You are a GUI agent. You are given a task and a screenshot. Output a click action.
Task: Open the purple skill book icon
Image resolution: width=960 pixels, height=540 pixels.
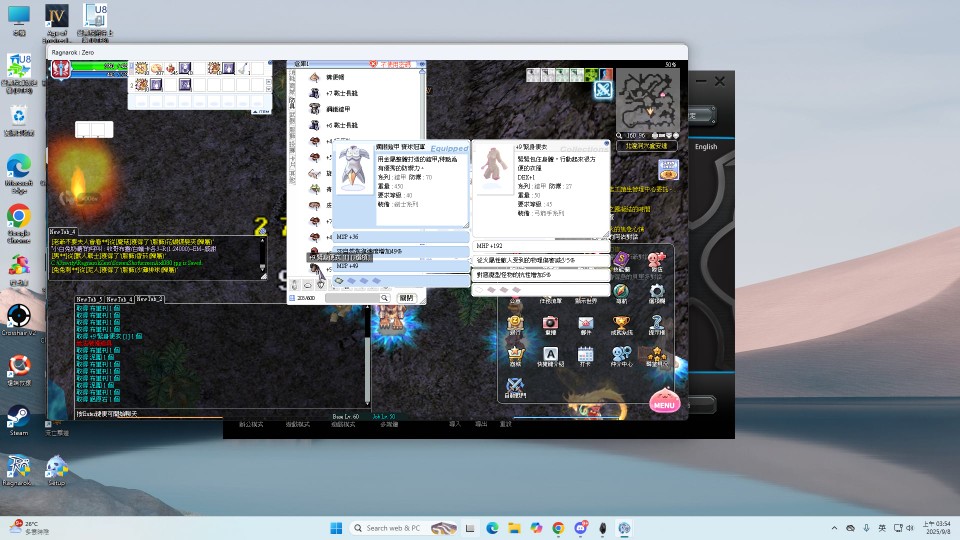coord(621,260)
